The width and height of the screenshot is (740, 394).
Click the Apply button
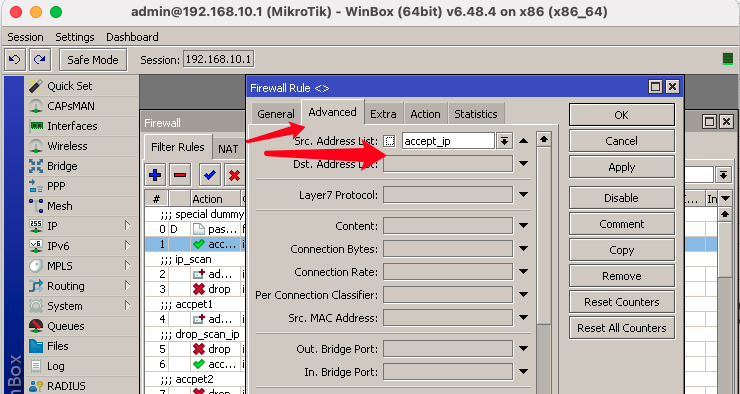(622, 168)
